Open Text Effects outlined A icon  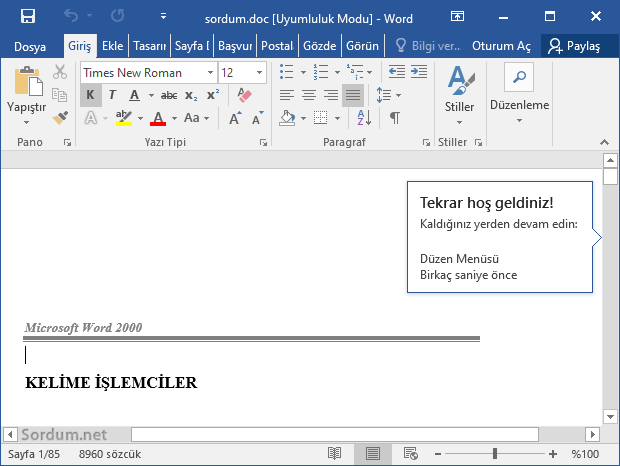coord(91,118)
